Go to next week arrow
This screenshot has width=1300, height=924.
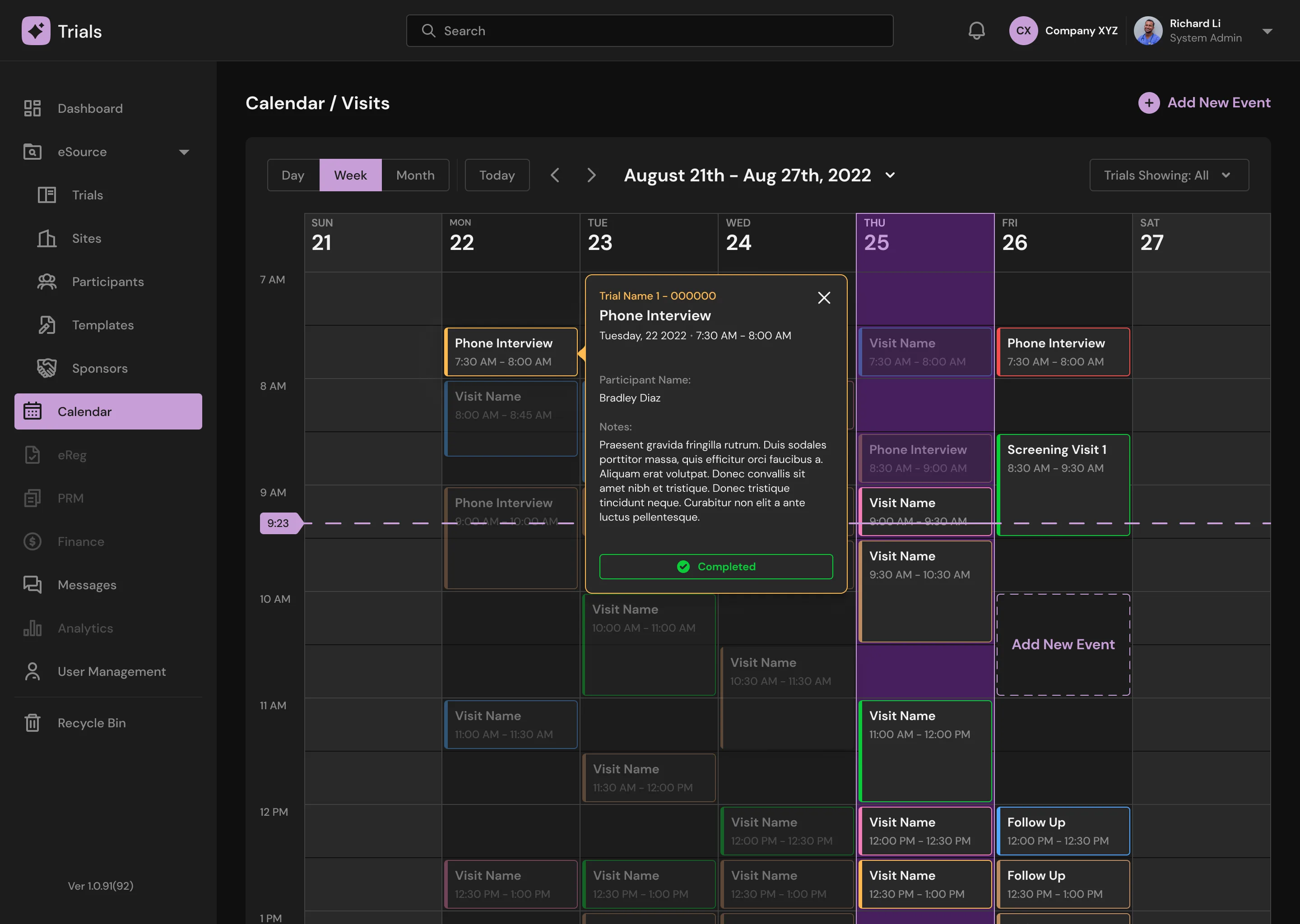pyautogui.click(x=591, y=175)
